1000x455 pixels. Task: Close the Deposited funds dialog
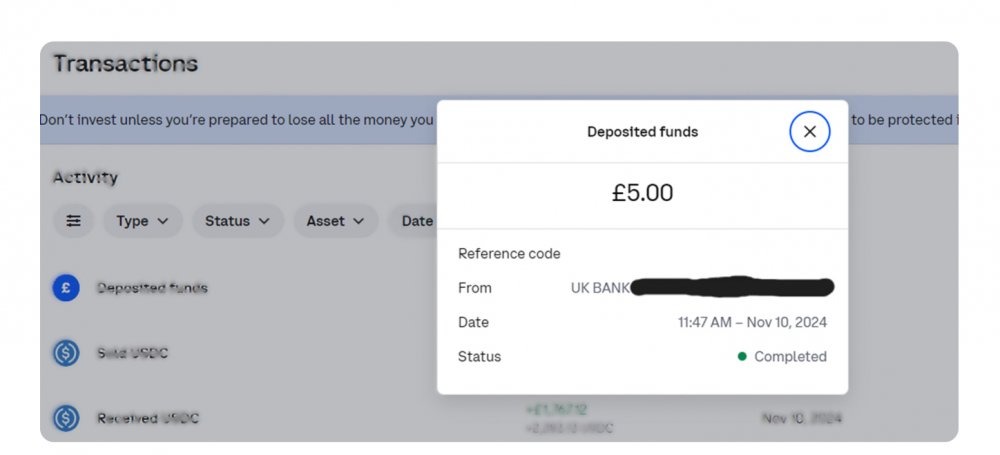click(x=809, y=131)
